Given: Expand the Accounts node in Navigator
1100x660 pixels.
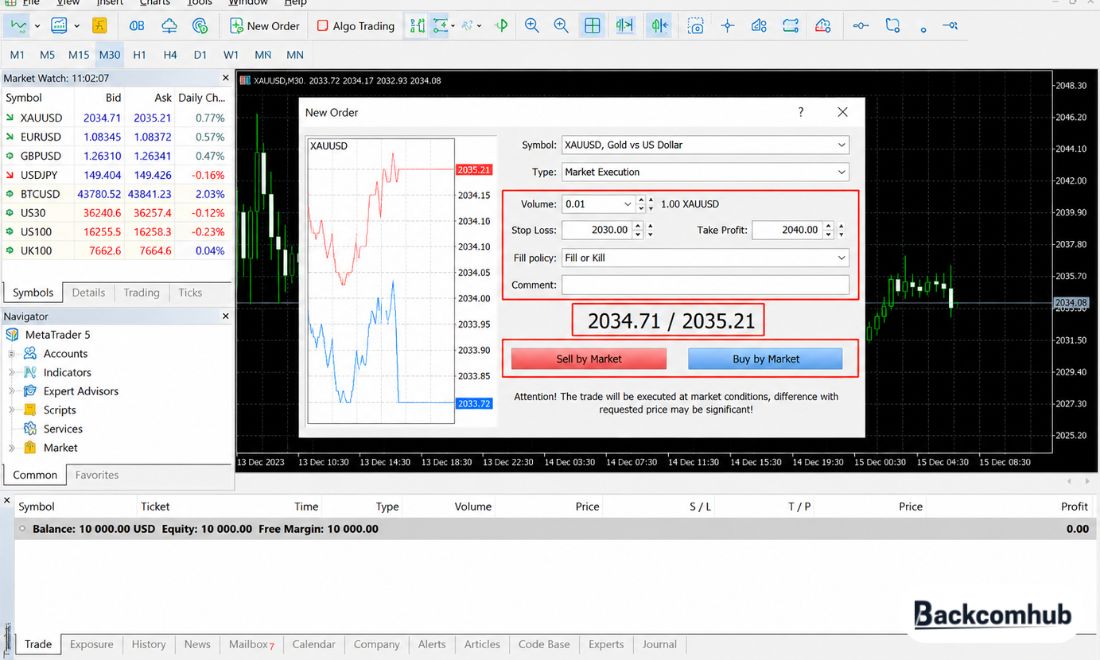Looking at the screenshot, I should click(x=11, y=353).
